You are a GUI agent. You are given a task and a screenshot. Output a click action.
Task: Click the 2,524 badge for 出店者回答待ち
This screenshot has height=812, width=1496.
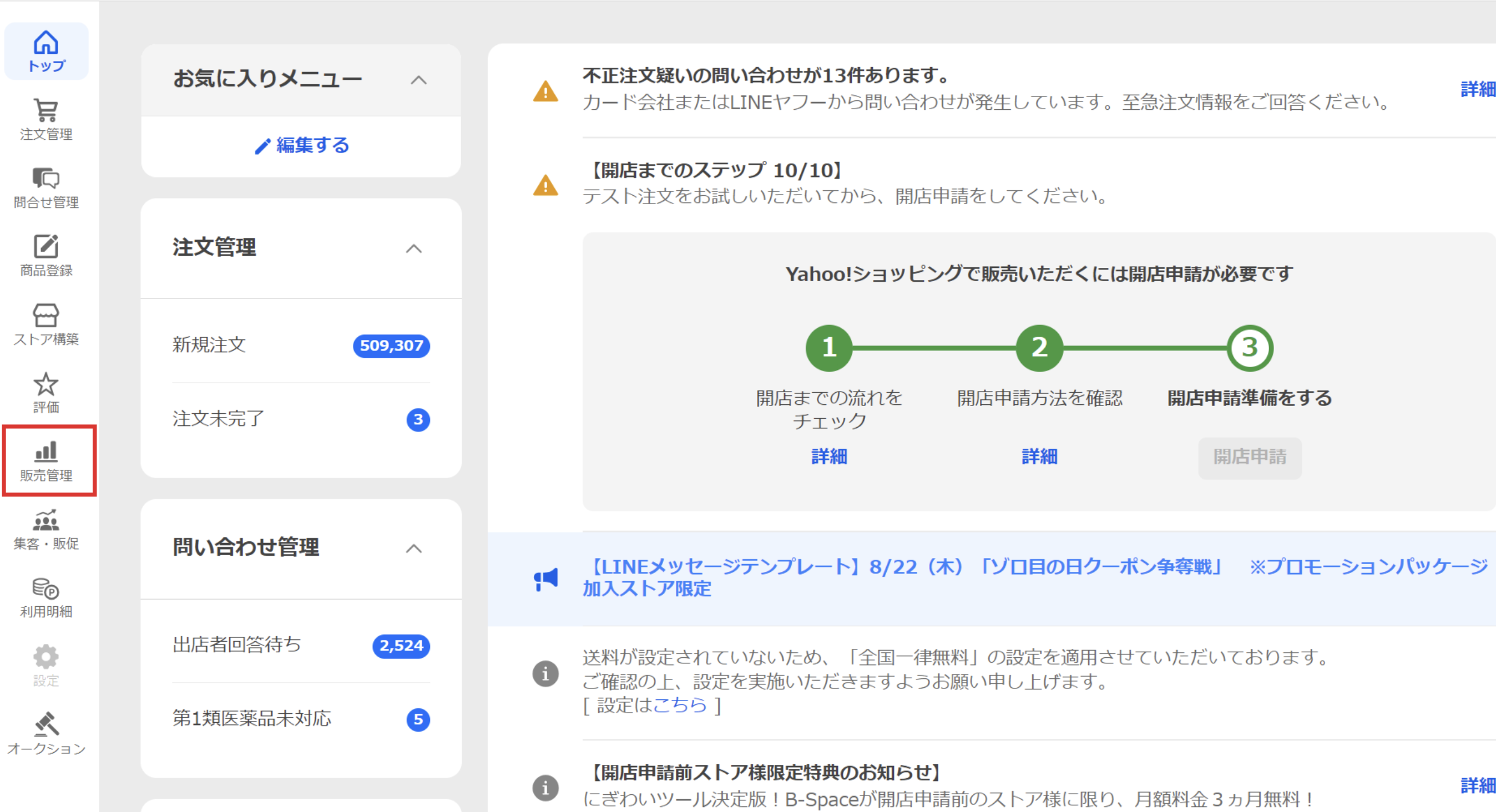[x=401, y=646]
